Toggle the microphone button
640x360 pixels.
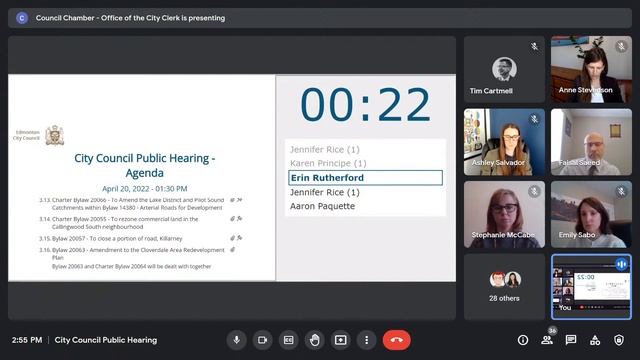[x=236, y=340]
